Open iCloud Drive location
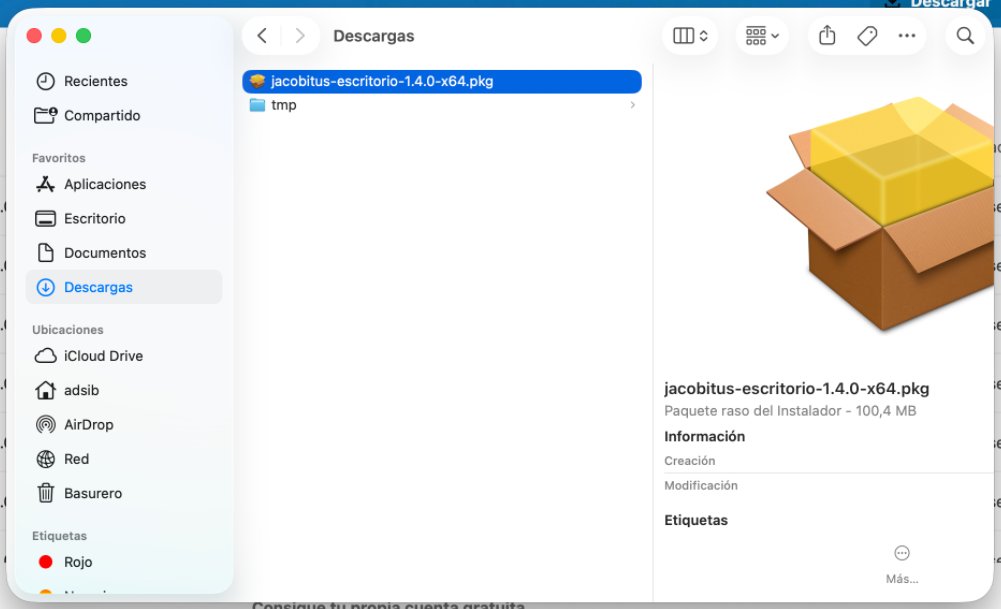This screenshot has width=1001, height=609. pos(124,356)
